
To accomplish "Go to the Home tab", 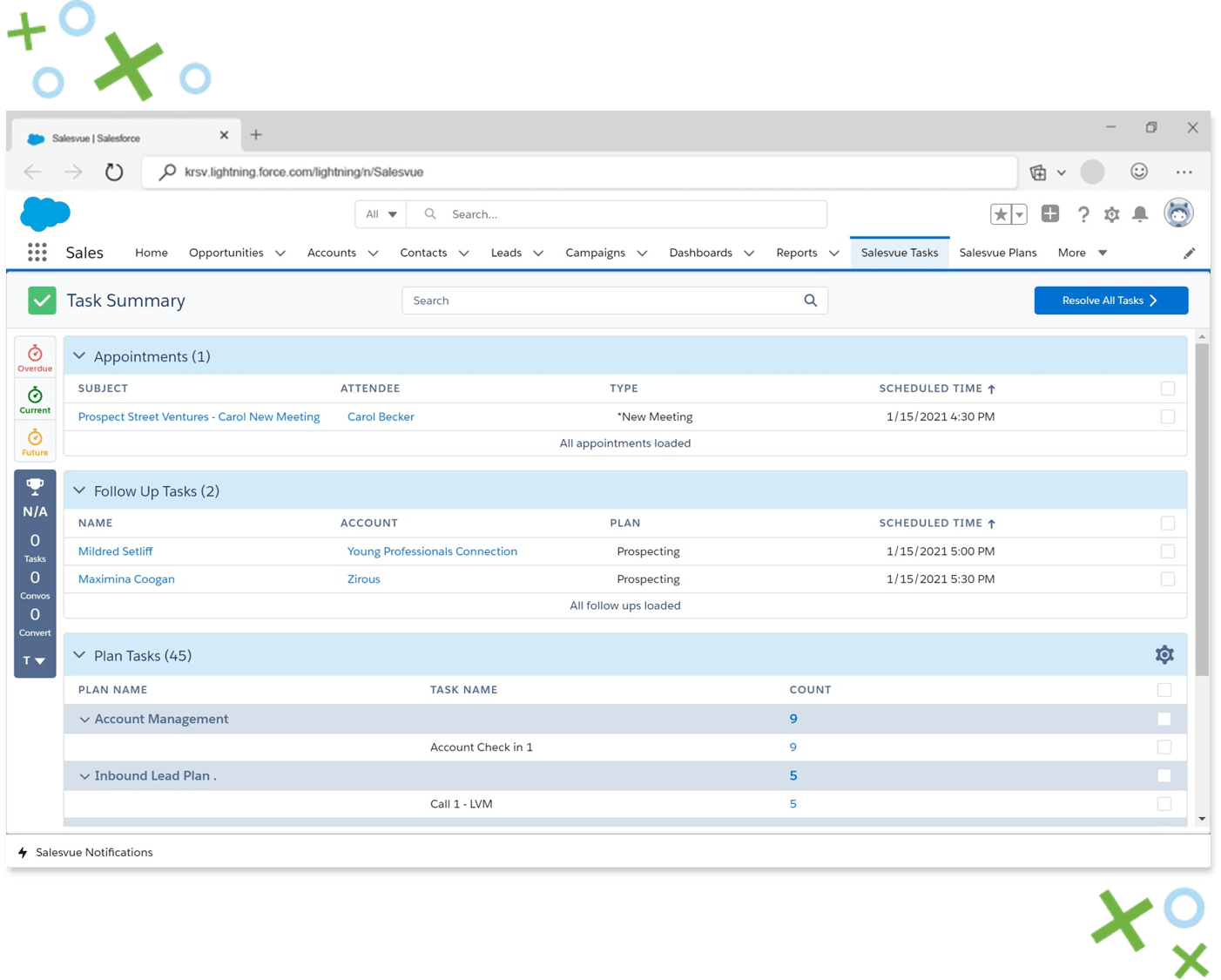I will (152, 253).
